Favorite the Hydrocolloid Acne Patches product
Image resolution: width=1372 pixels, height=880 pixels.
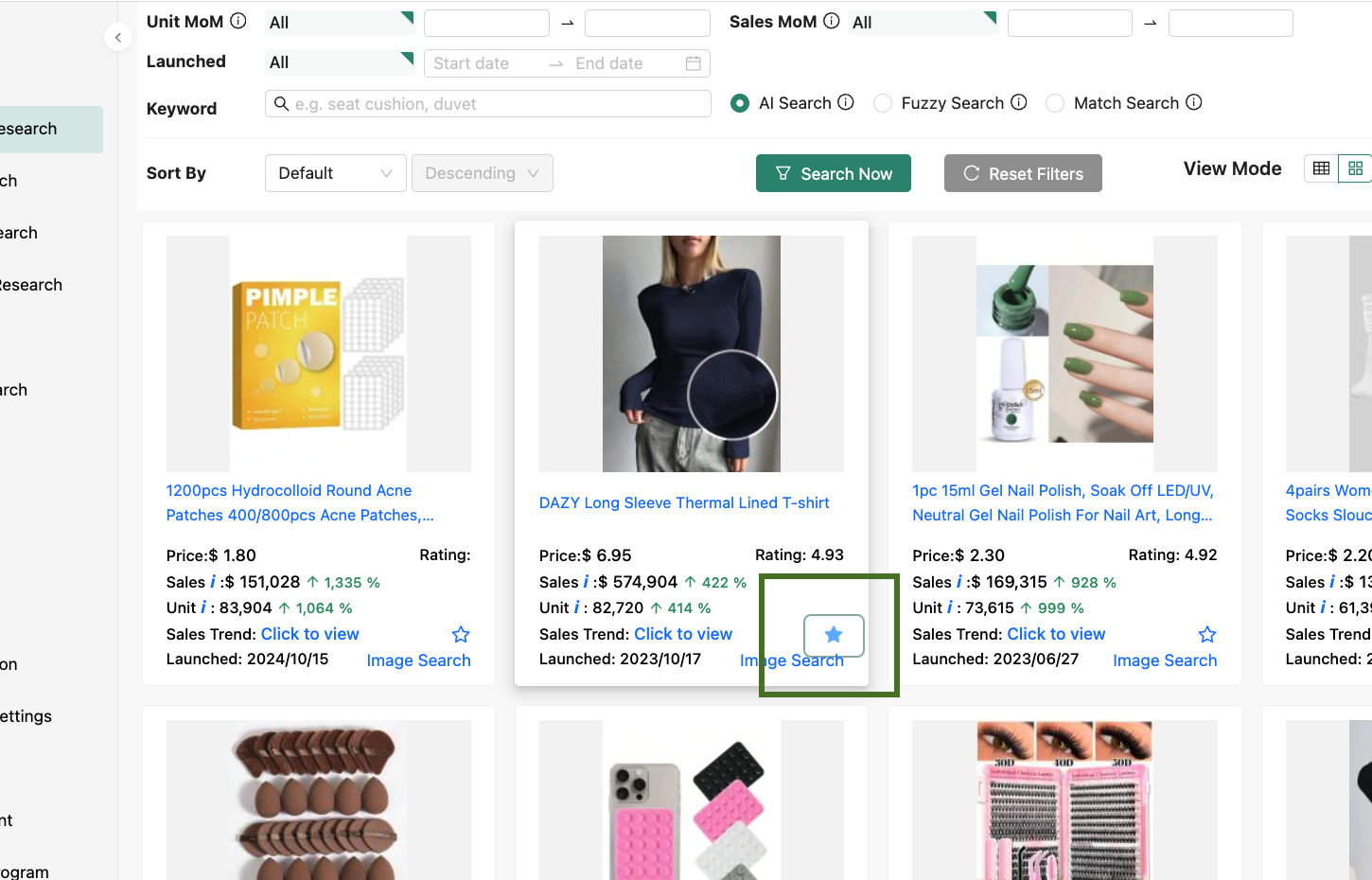point(461,634)
